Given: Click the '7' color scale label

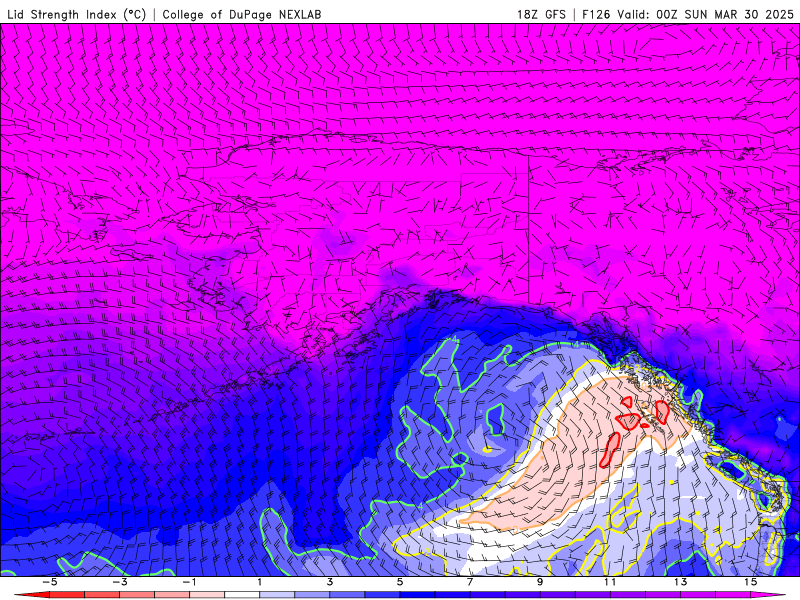Looking at the screenshot, I should pyautogui.click(x=470, y=582).
